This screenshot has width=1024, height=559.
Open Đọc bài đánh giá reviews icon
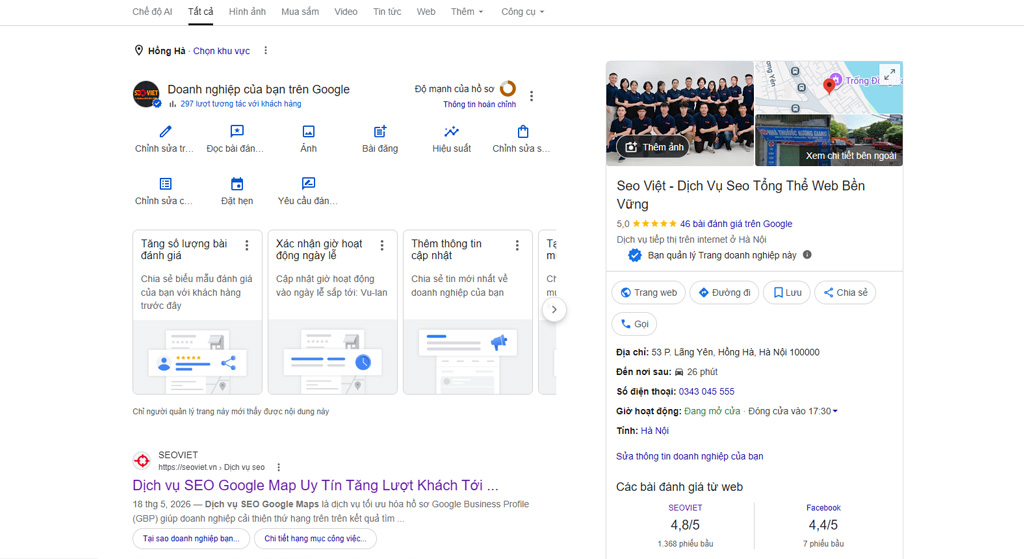pyautogui.click(x=237, y=131)
